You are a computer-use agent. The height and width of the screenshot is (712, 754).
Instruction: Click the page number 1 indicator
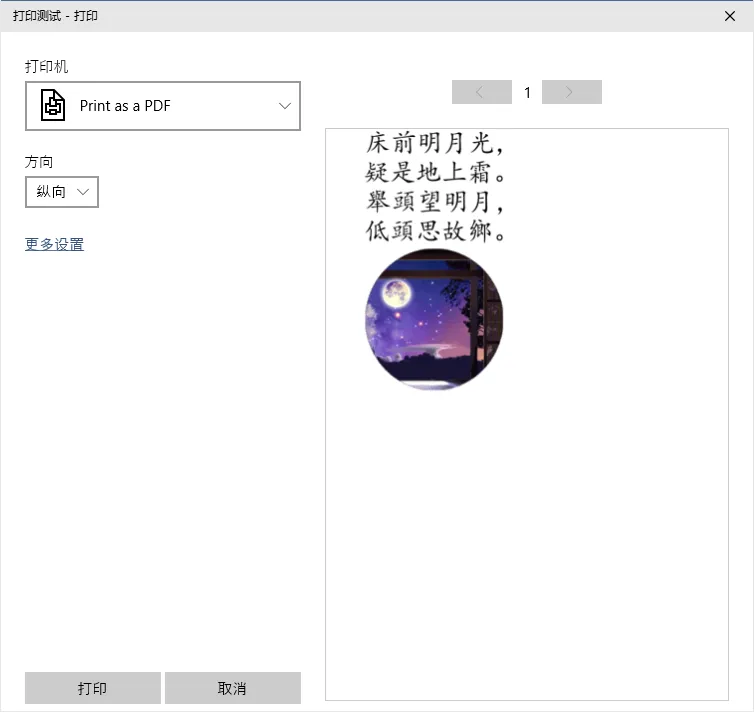tap(527, 92)
